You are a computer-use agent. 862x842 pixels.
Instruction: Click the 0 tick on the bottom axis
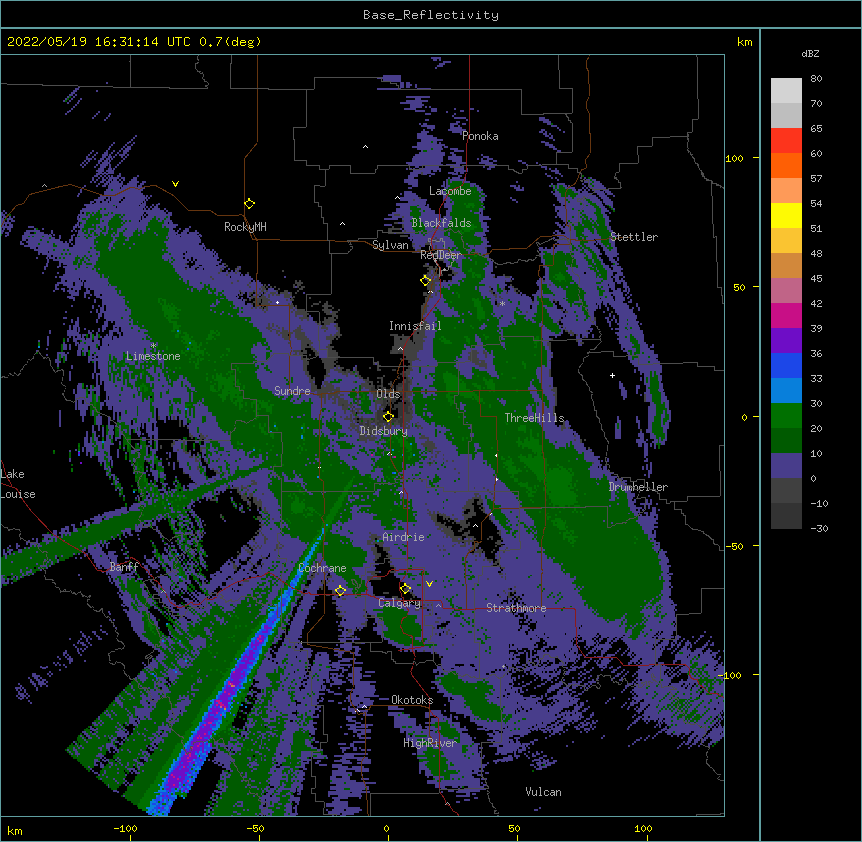[386, 828]
